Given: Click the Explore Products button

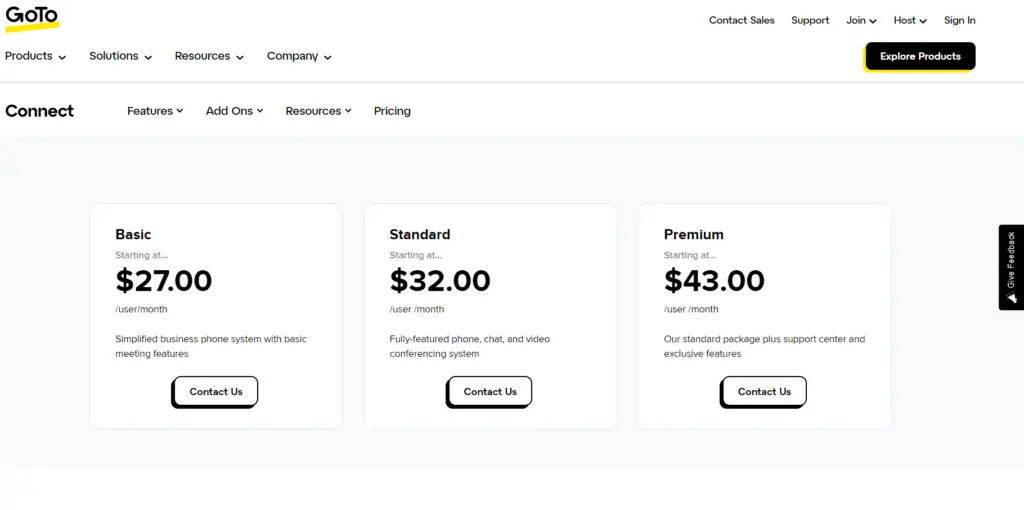Looking at the screenshot, I should click(920, 56).
